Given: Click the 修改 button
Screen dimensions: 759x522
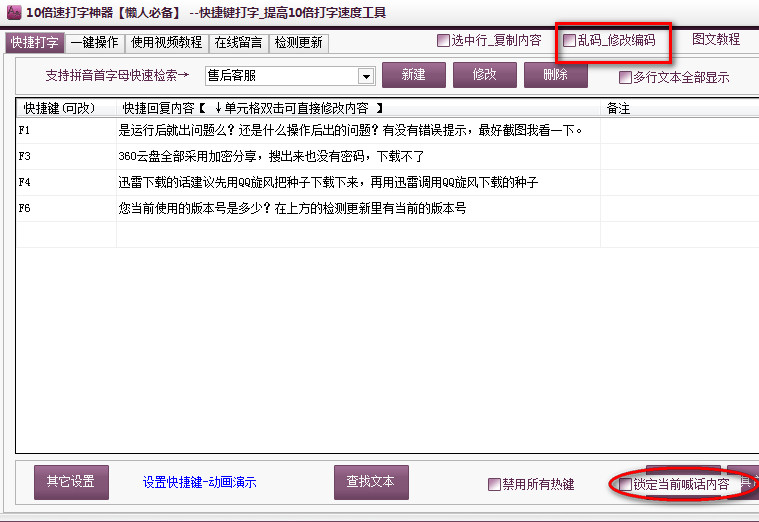Looking at the screenshot, I should point(485,75).
